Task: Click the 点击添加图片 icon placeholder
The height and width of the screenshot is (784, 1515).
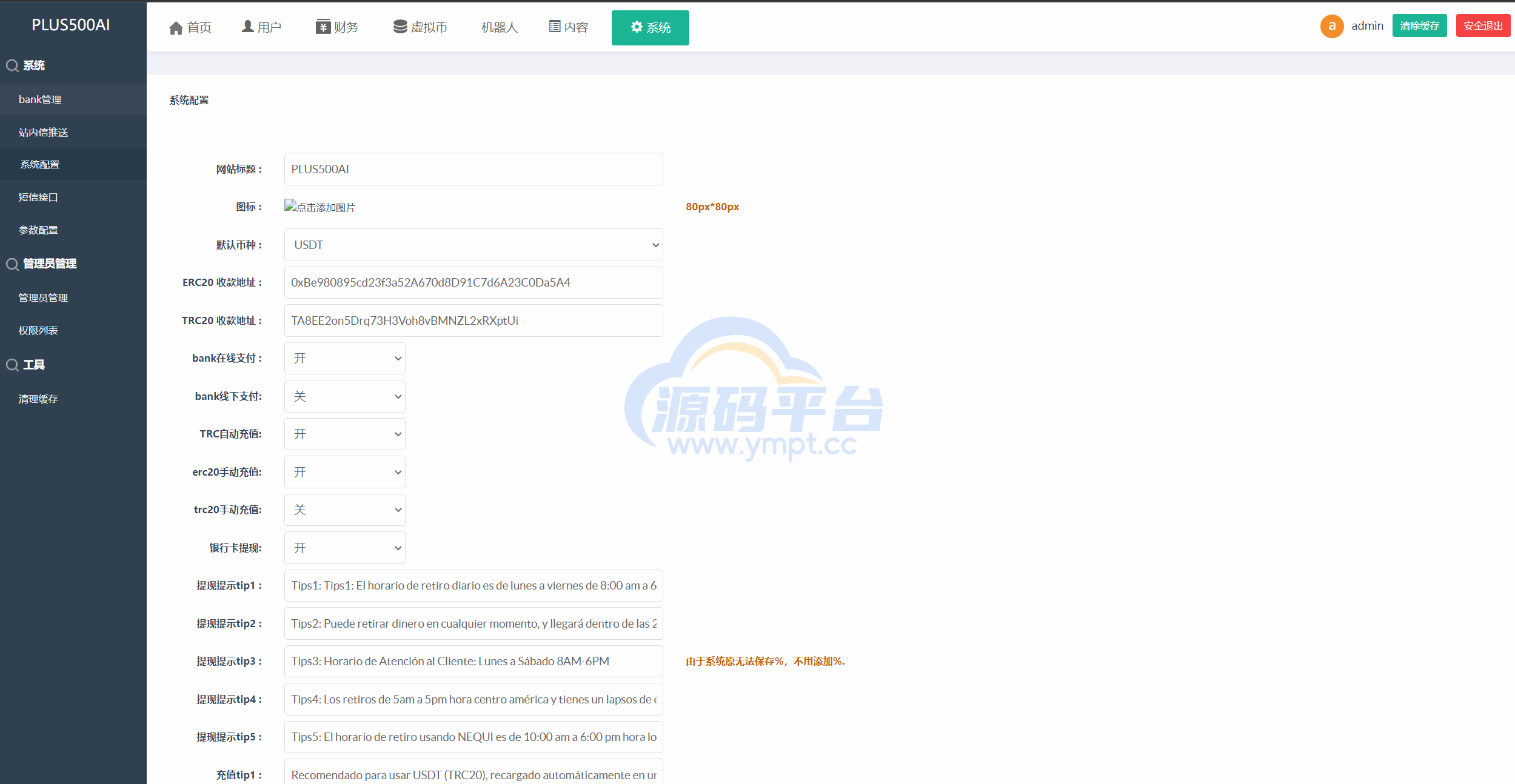Action: [x=320, y=207]
